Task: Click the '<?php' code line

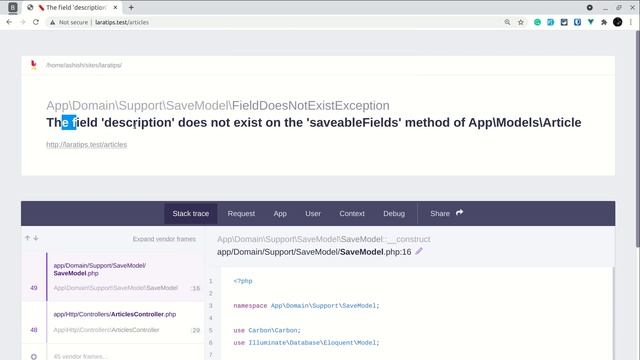Action: 243,281
